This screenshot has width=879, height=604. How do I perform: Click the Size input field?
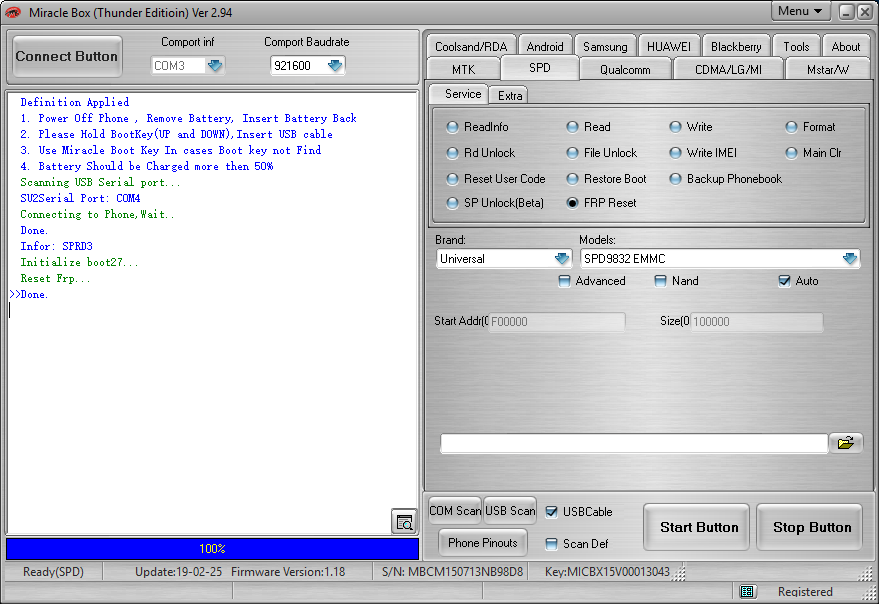757,321
